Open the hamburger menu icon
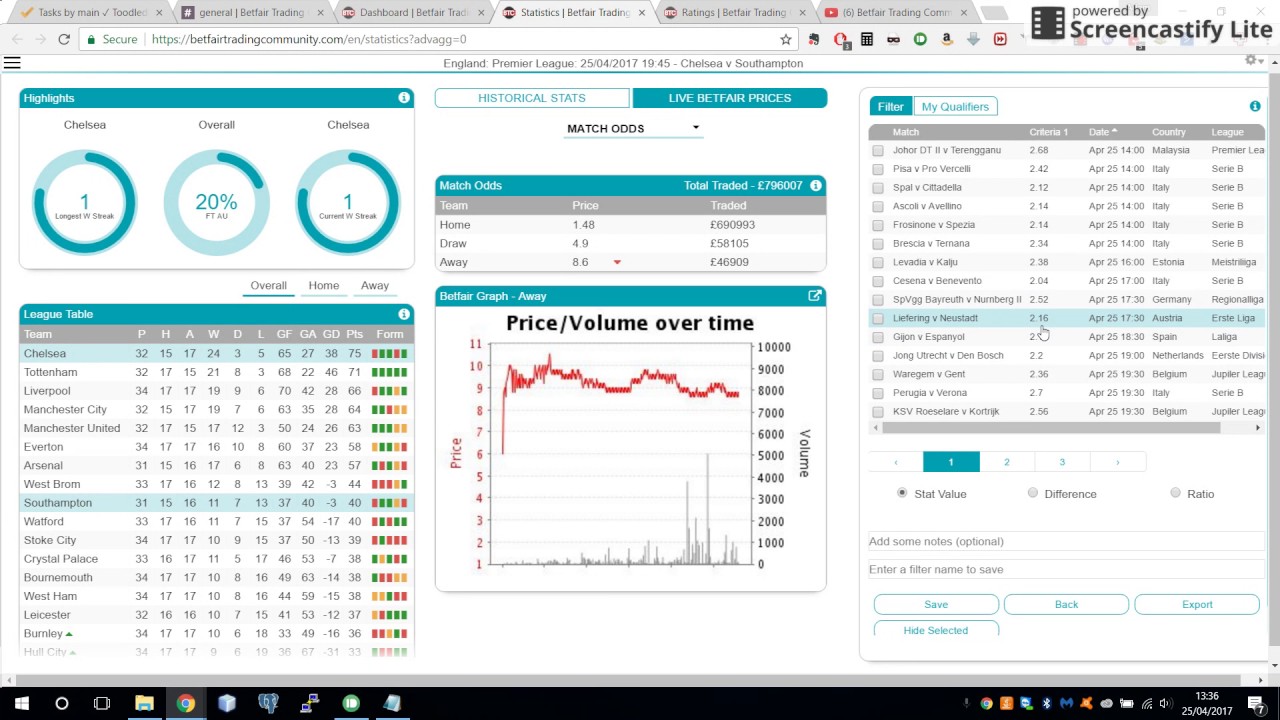The height and width of the screenshot is (720, 1280). (12, 63)
